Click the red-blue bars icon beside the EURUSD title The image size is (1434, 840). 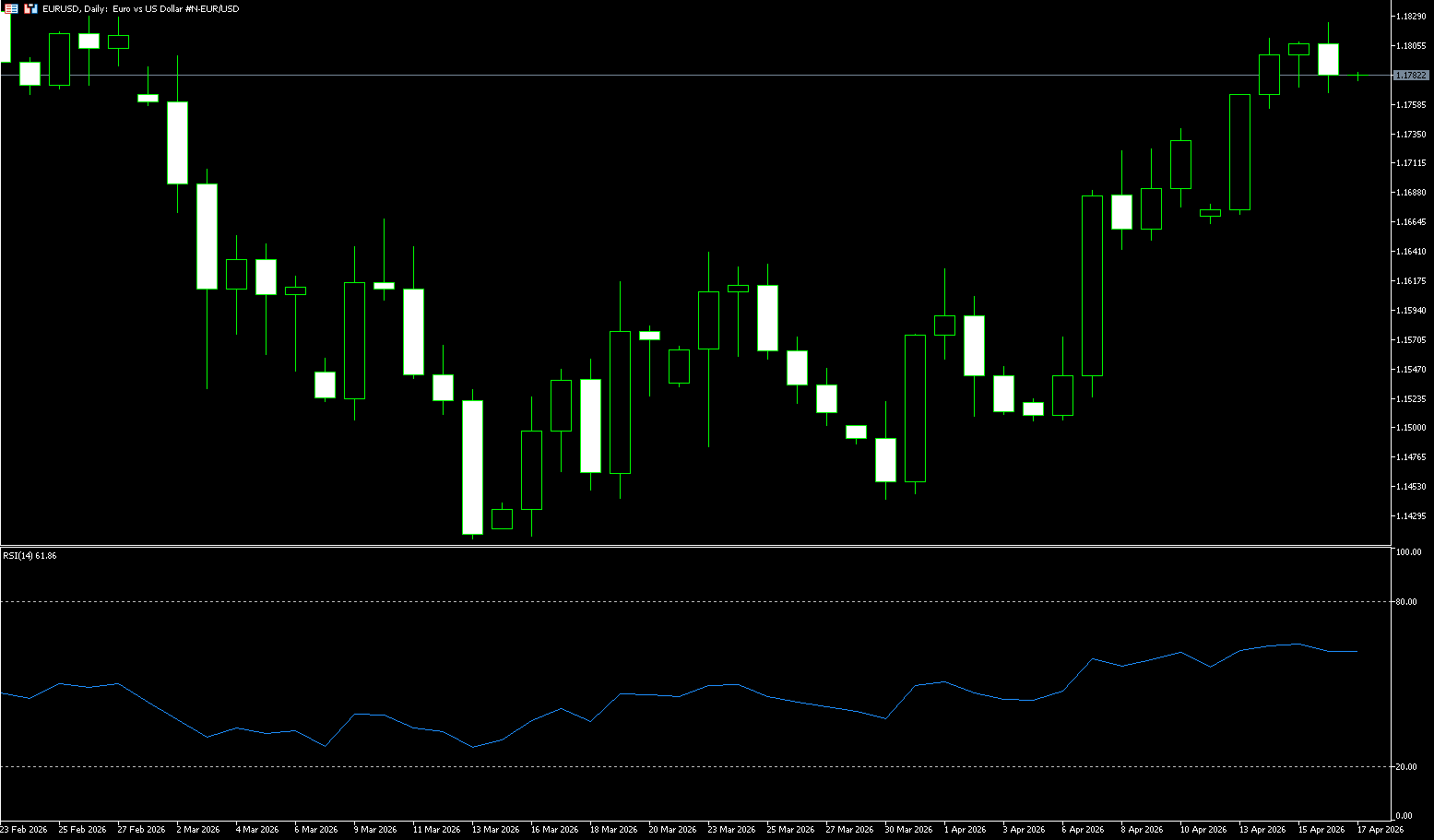tap(31, 8)
